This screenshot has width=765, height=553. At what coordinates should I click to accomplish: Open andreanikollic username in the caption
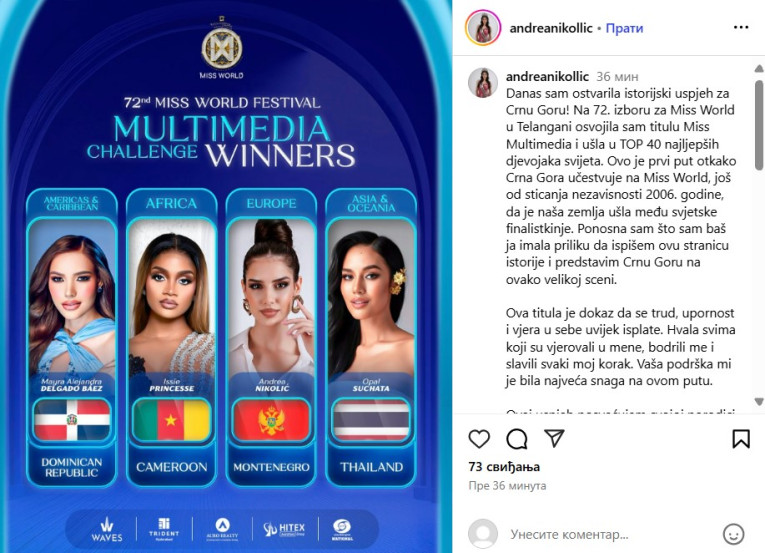(547, 77)
